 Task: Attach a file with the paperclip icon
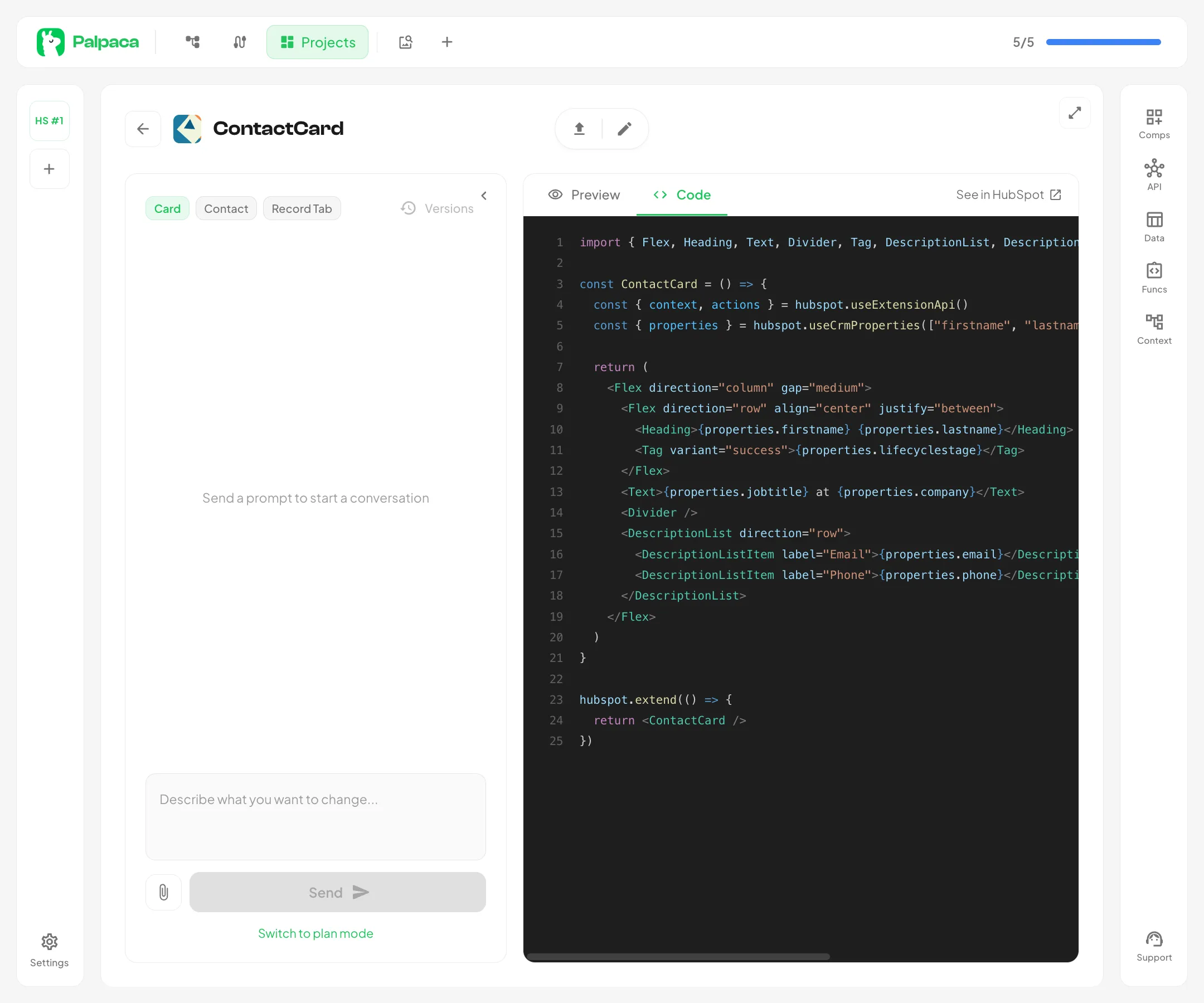[x=163, y=892]
